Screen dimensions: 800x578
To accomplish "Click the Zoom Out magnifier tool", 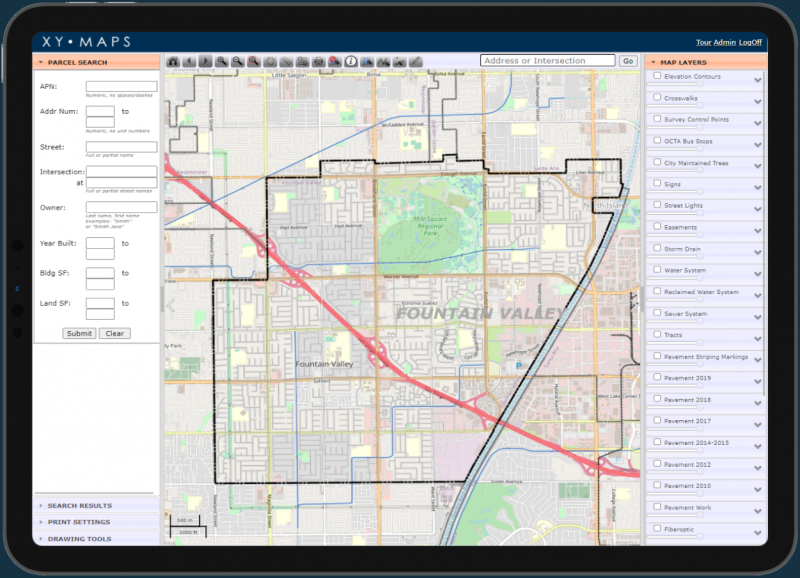I will (237, 60).
